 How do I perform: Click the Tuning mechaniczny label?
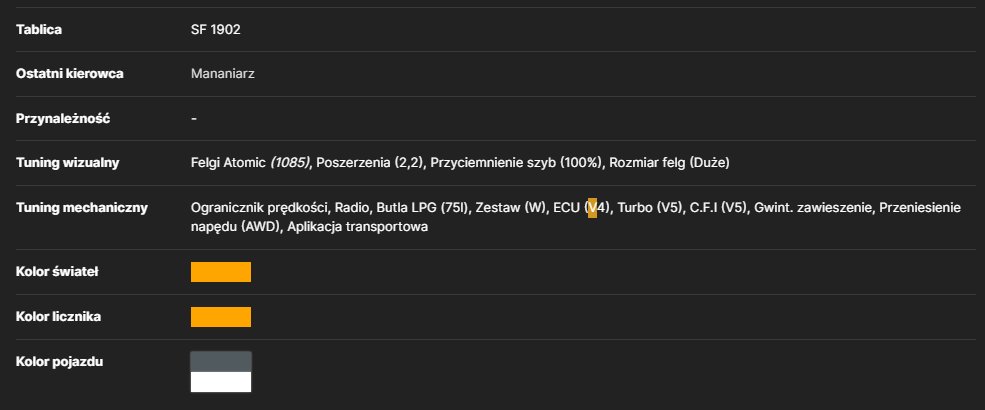click(82, 207)
